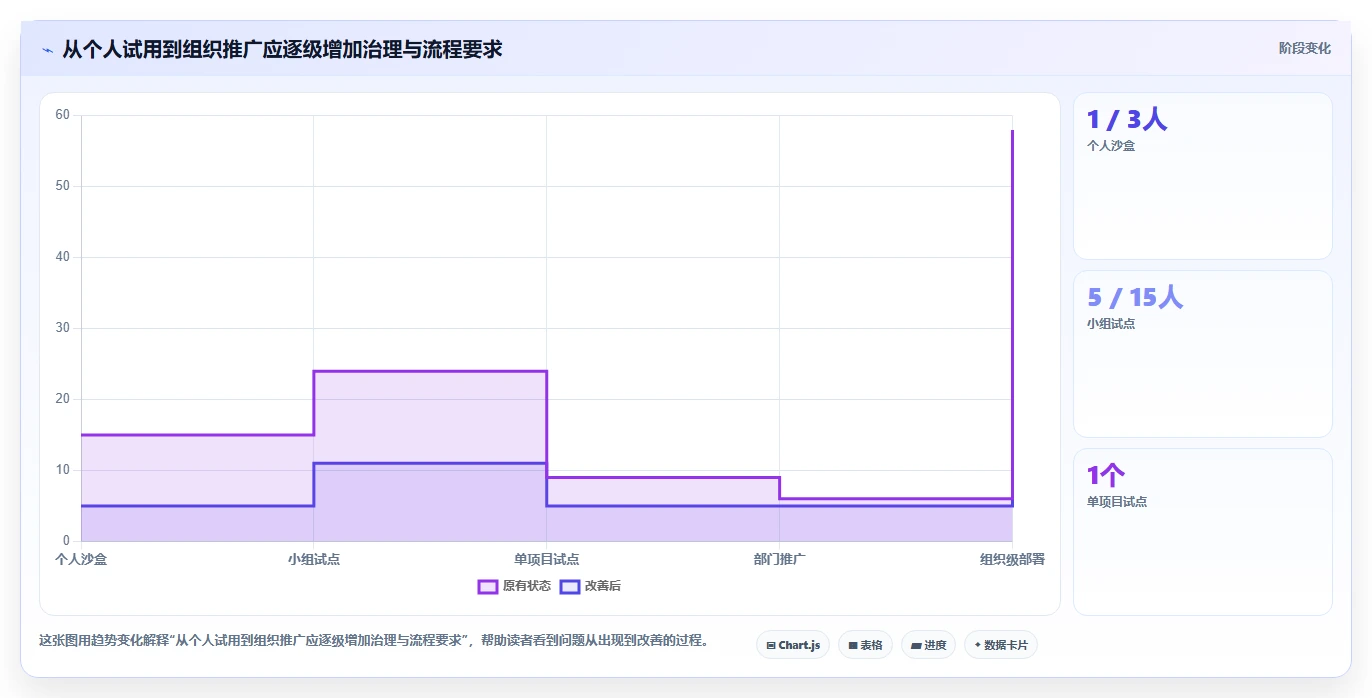Click the chart description sentence below chart
Image resolution: width=1372 pixels, height=698 pixels.
tap(373, 641)
